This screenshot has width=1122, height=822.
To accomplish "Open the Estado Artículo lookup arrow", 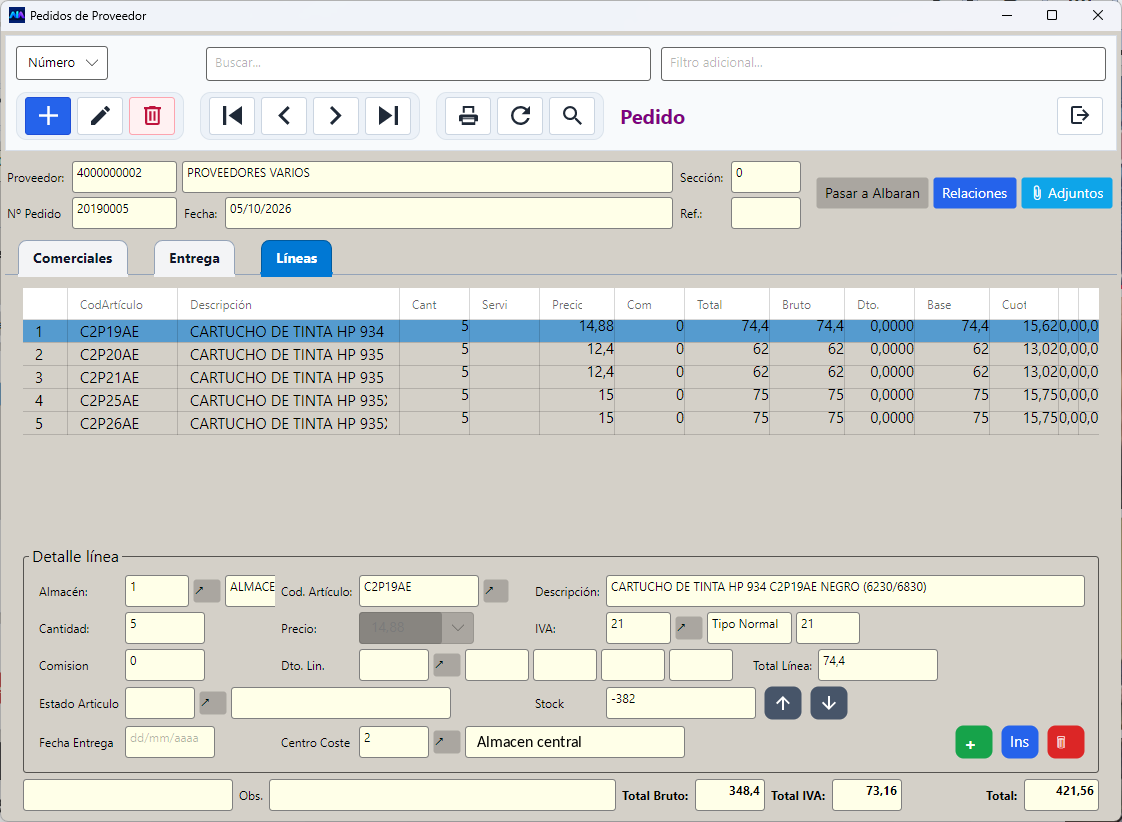I will [x=213, y=703].
